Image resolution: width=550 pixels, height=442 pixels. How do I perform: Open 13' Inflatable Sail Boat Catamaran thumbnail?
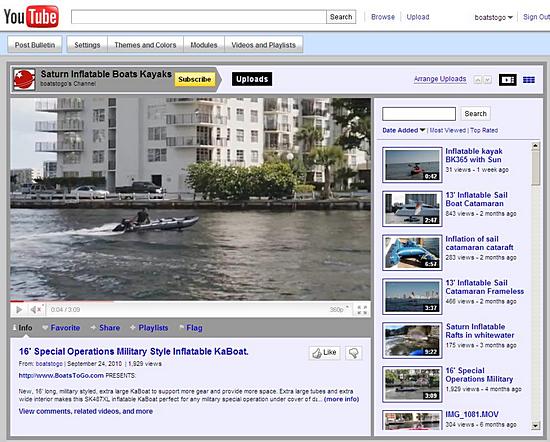tap(412, 209)
